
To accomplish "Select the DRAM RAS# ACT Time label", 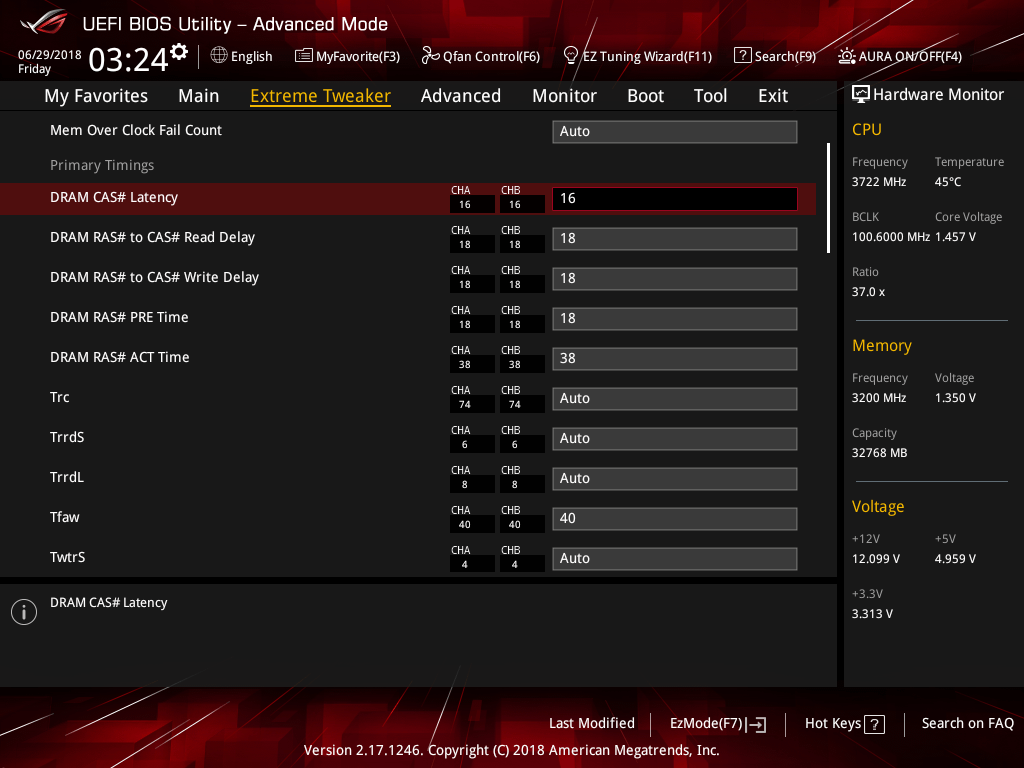I will point(120,357).
